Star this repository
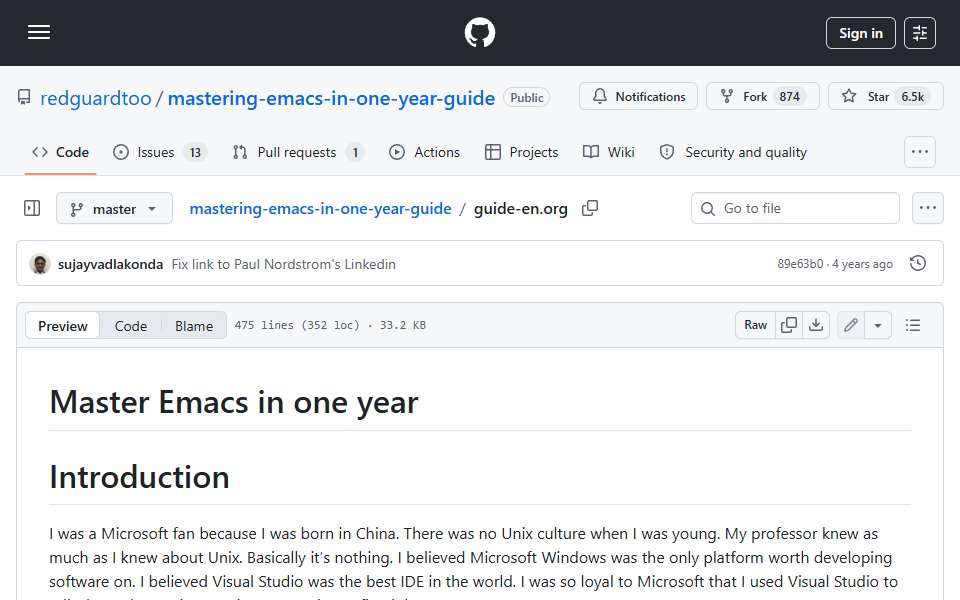 click(885, 97)
